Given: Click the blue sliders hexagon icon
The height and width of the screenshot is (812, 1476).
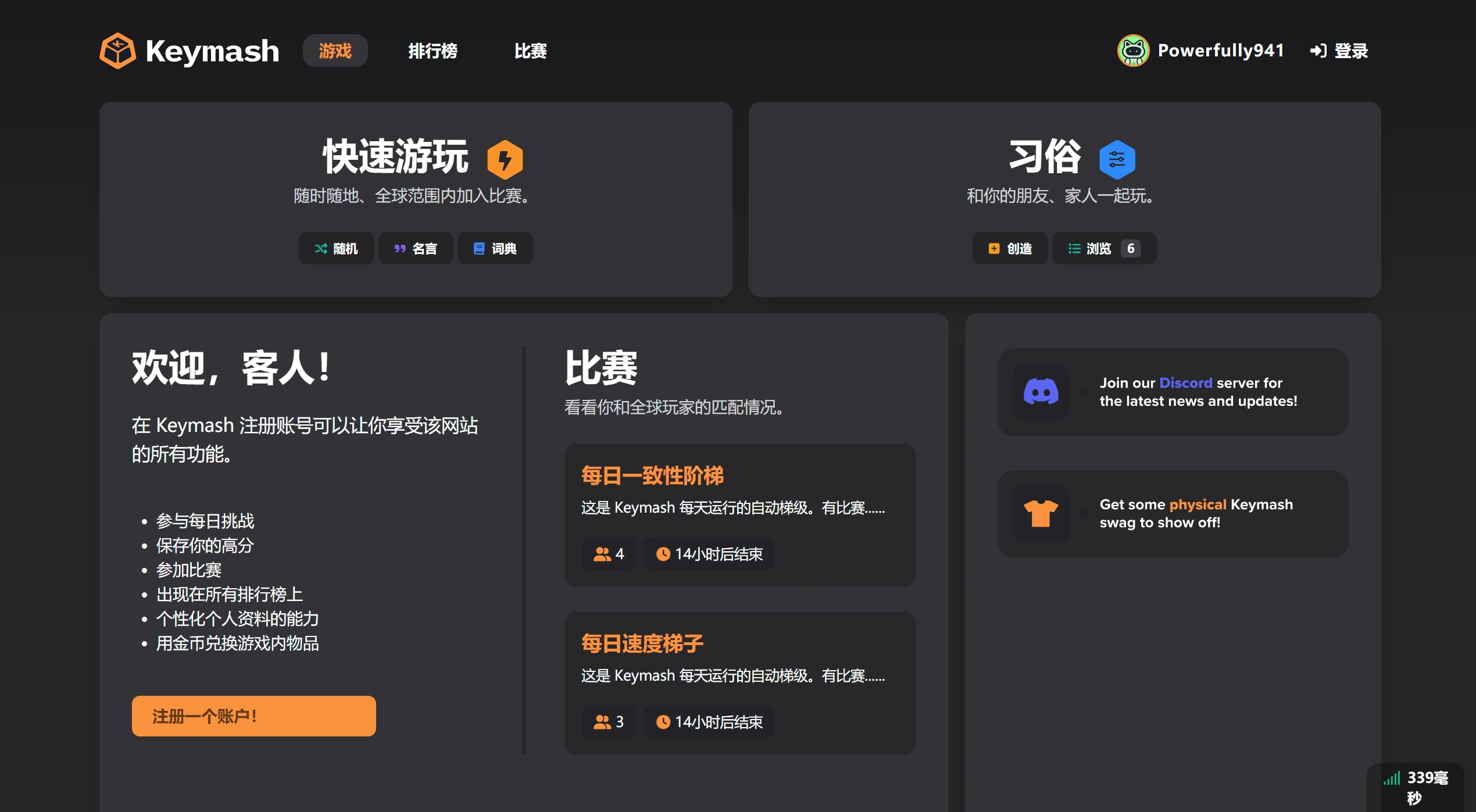Looking at the screenshot, I should pos(1117,159).
